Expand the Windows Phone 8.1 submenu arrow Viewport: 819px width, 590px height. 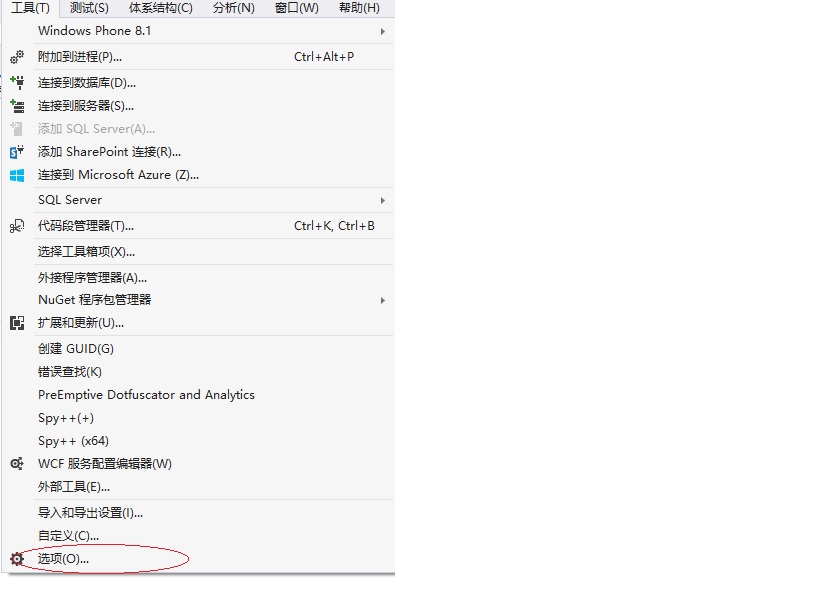[x=383, y=31]
